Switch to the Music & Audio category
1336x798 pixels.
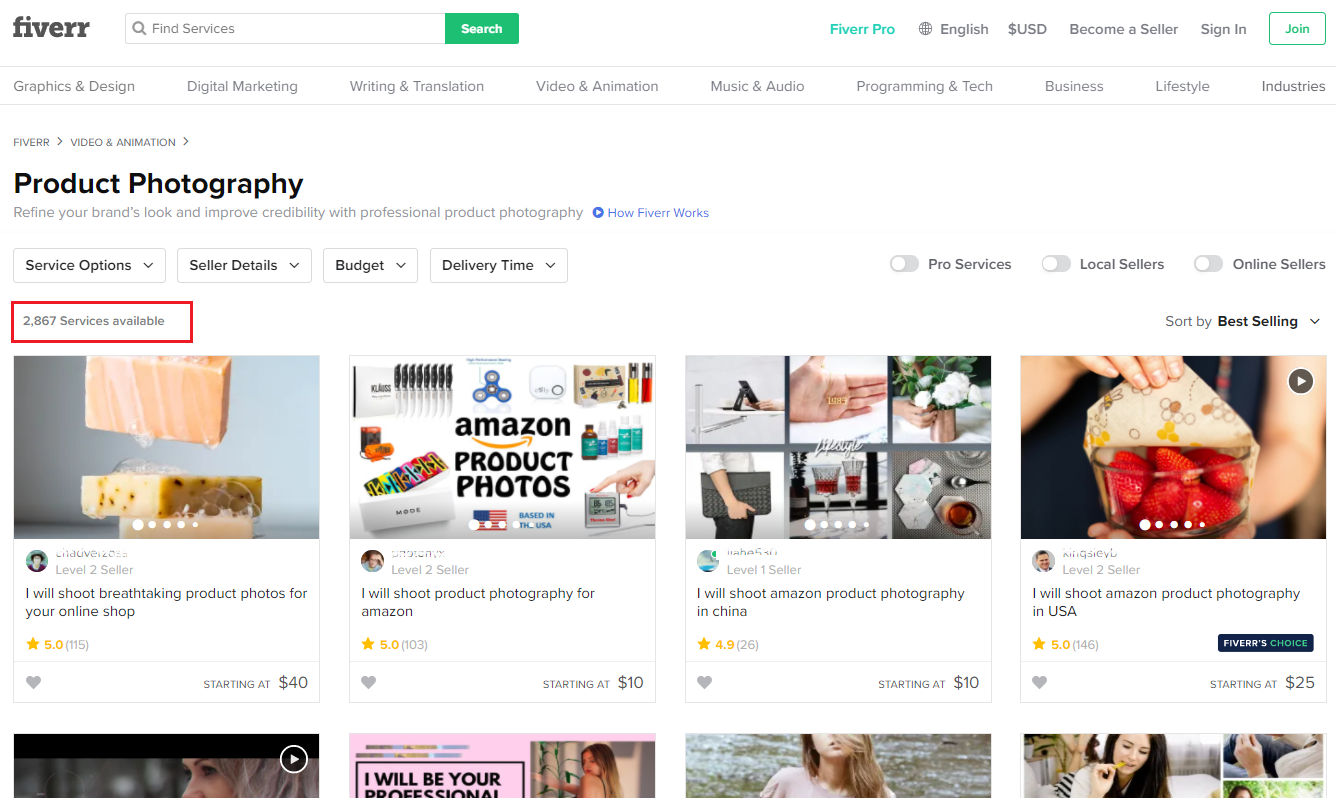(x=757, y=86)
